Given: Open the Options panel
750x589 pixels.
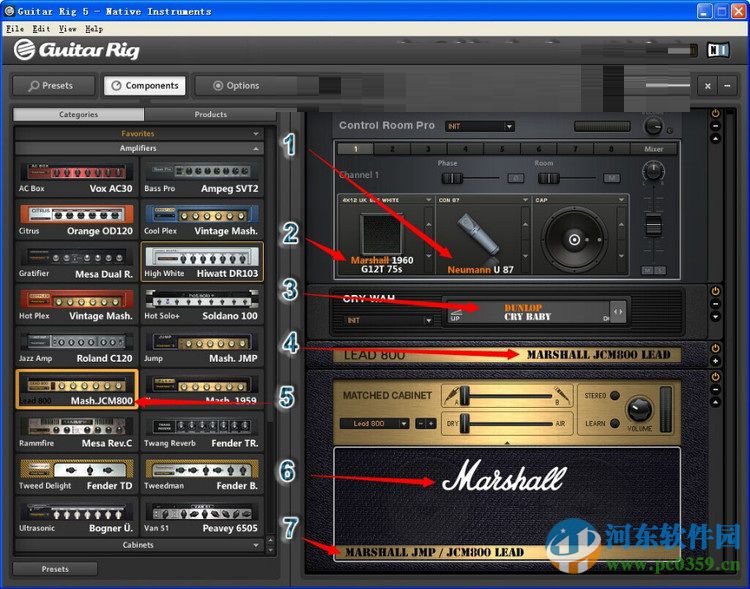Looking at the screenshot, I should (237, 86).
